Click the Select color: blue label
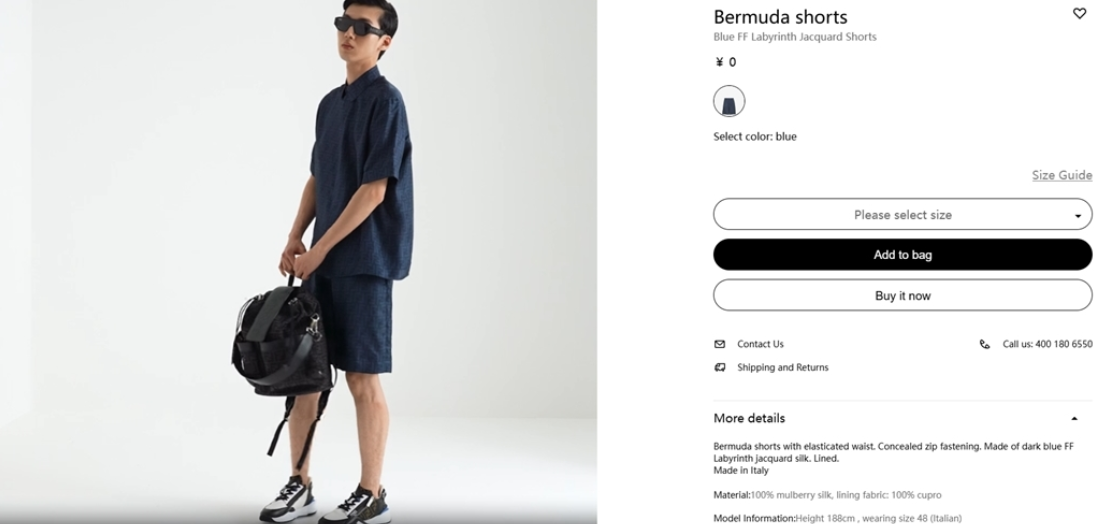 (755, 136)
